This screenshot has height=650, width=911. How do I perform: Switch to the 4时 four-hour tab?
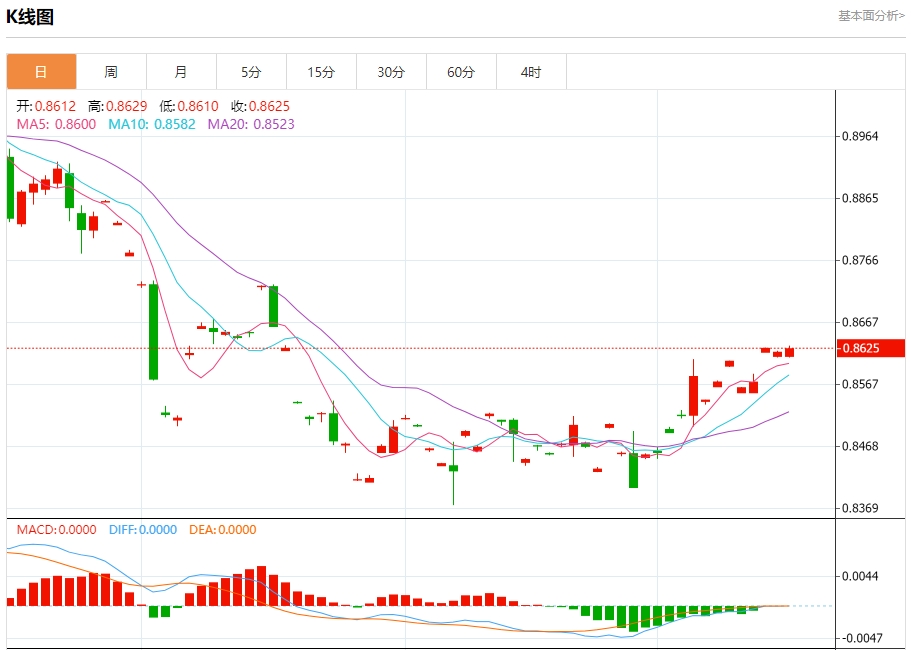click(531, 72)
